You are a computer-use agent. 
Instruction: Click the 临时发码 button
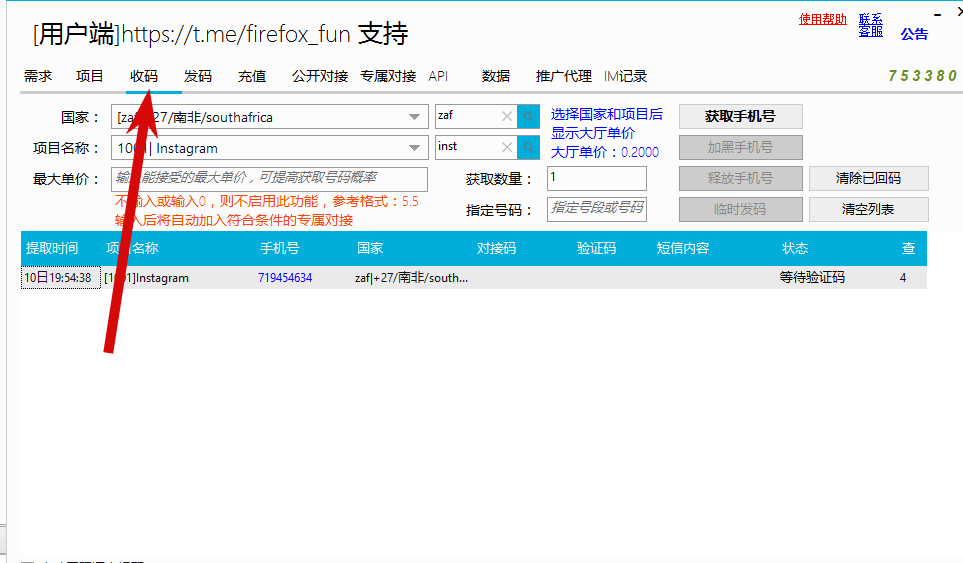[x=741, y=209]
